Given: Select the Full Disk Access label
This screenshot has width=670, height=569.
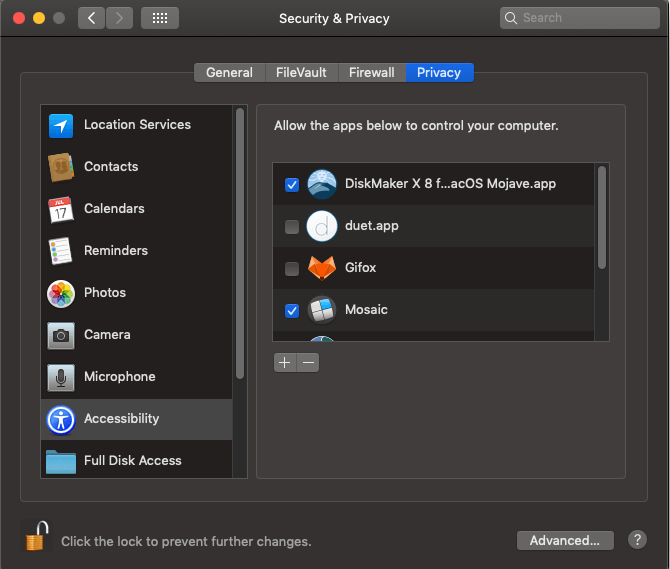Looking at the screenshot, I should pyautogui.click(x=132, y=460).
